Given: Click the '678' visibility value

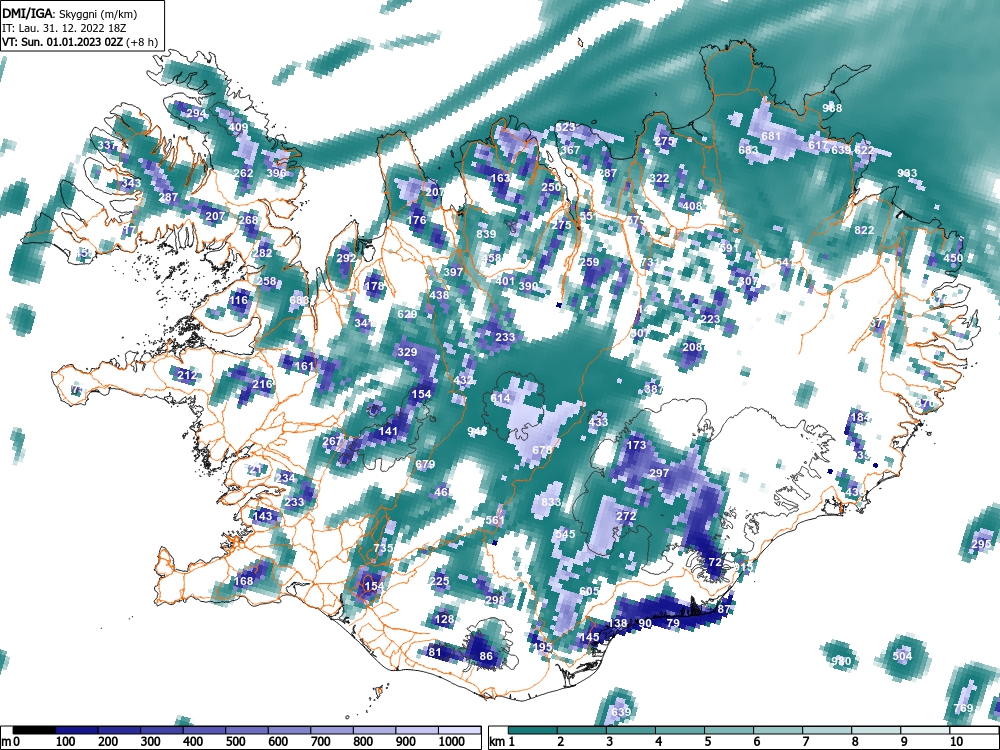Looking at the screenshot, I should pos(542,450).
